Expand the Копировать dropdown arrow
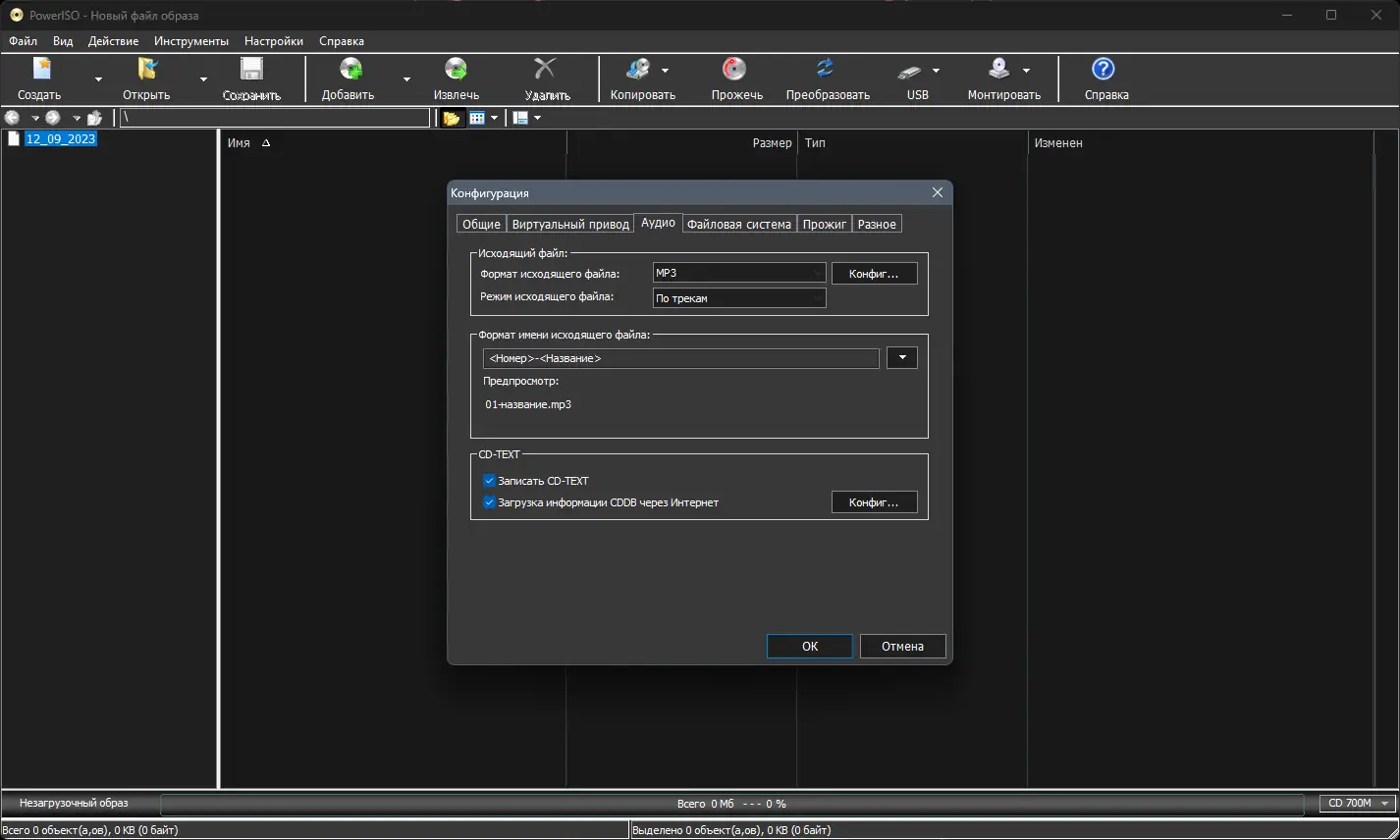 coord(665,71)
